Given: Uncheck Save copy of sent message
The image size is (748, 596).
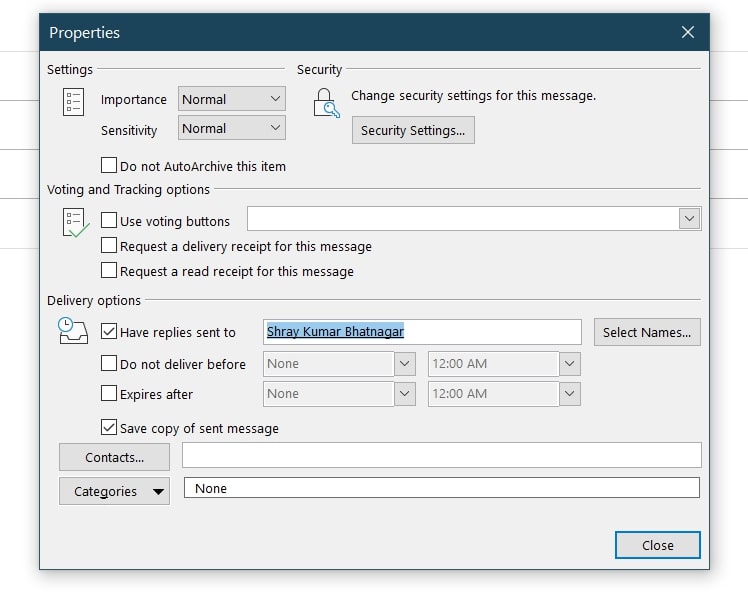Looking at the screenshot, I should tap(109, 427).
